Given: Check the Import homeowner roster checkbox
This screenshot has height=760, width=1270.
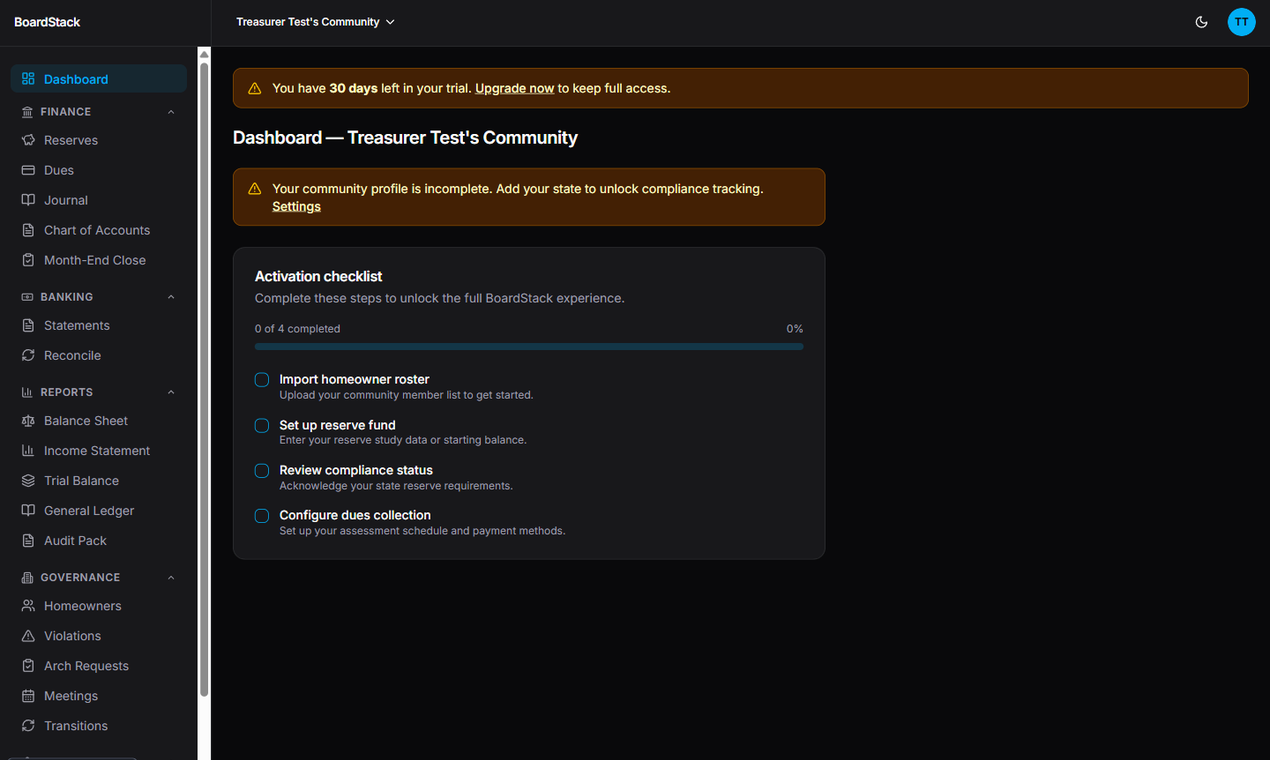Looking at the screenshot, I should (262, 380).
